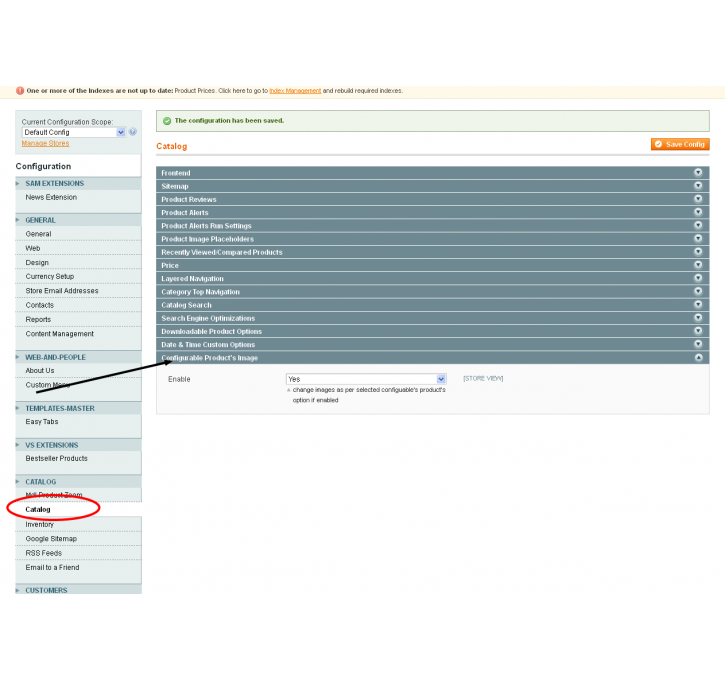This screenshot has width=725, height=680.
Task: Open the Google Sitemap tab
Action: point(51,539)
